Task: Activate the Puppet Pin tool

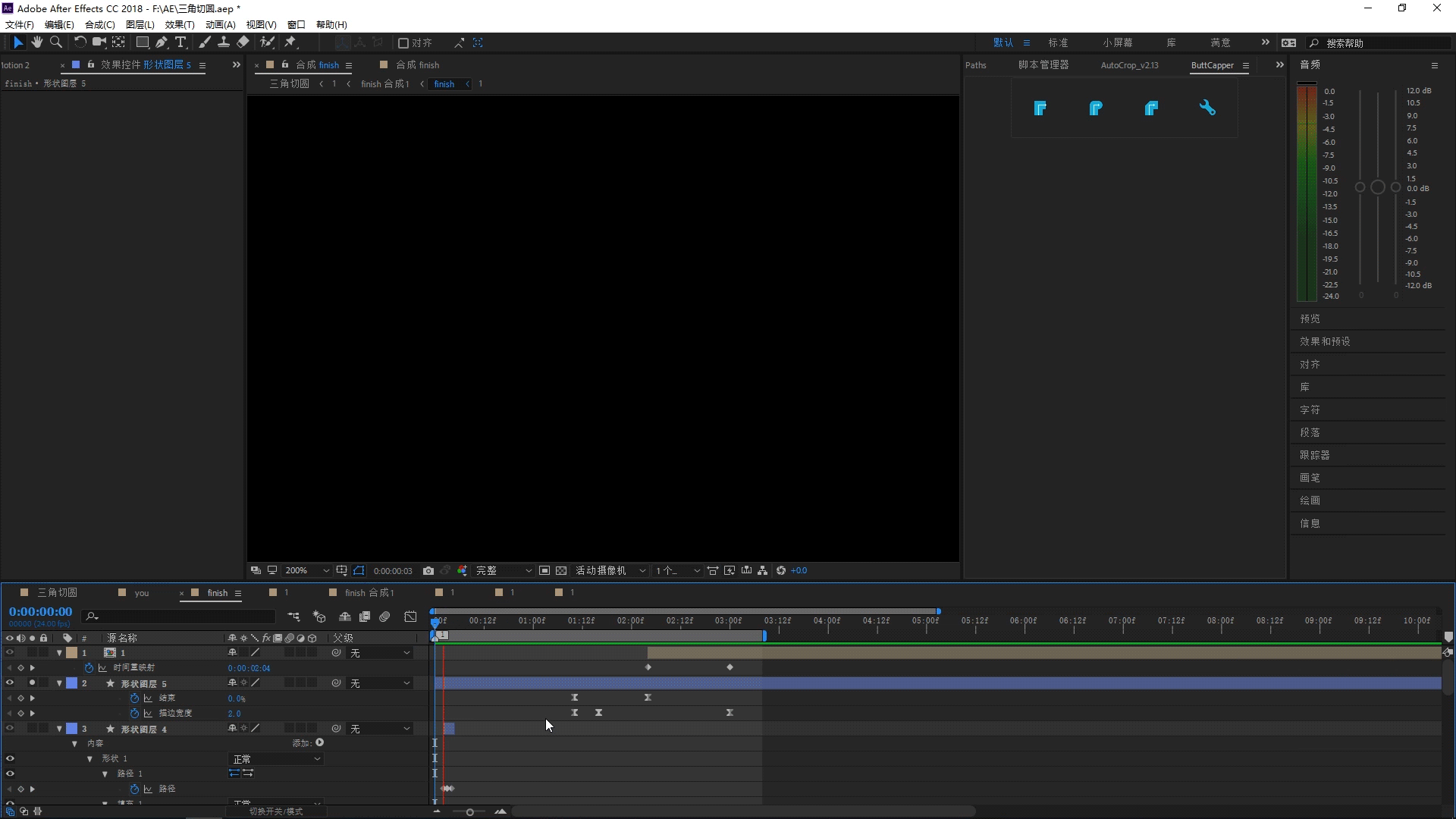Action: click(x=290, y=42)
